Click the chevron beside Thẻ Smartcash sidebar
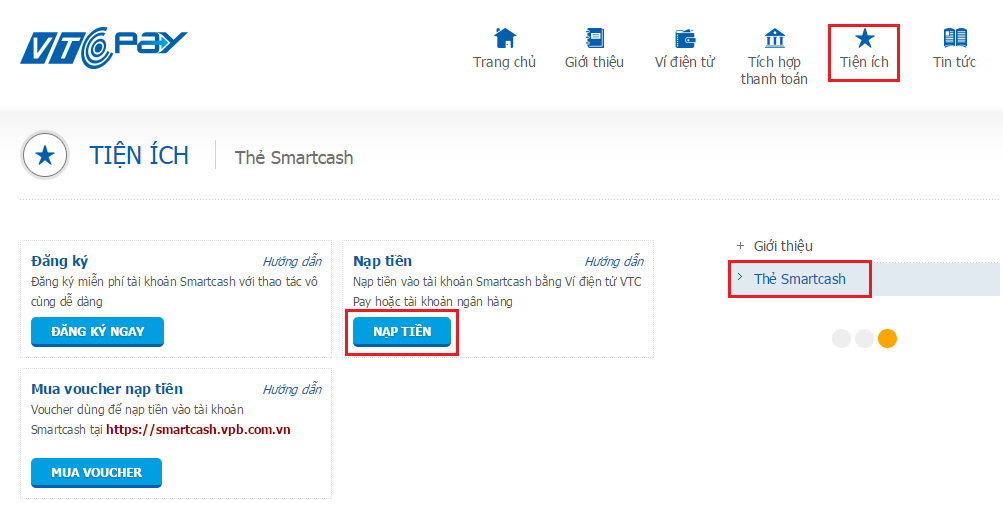This screenshot has width=1003, height=513. [x=740, y=277]
